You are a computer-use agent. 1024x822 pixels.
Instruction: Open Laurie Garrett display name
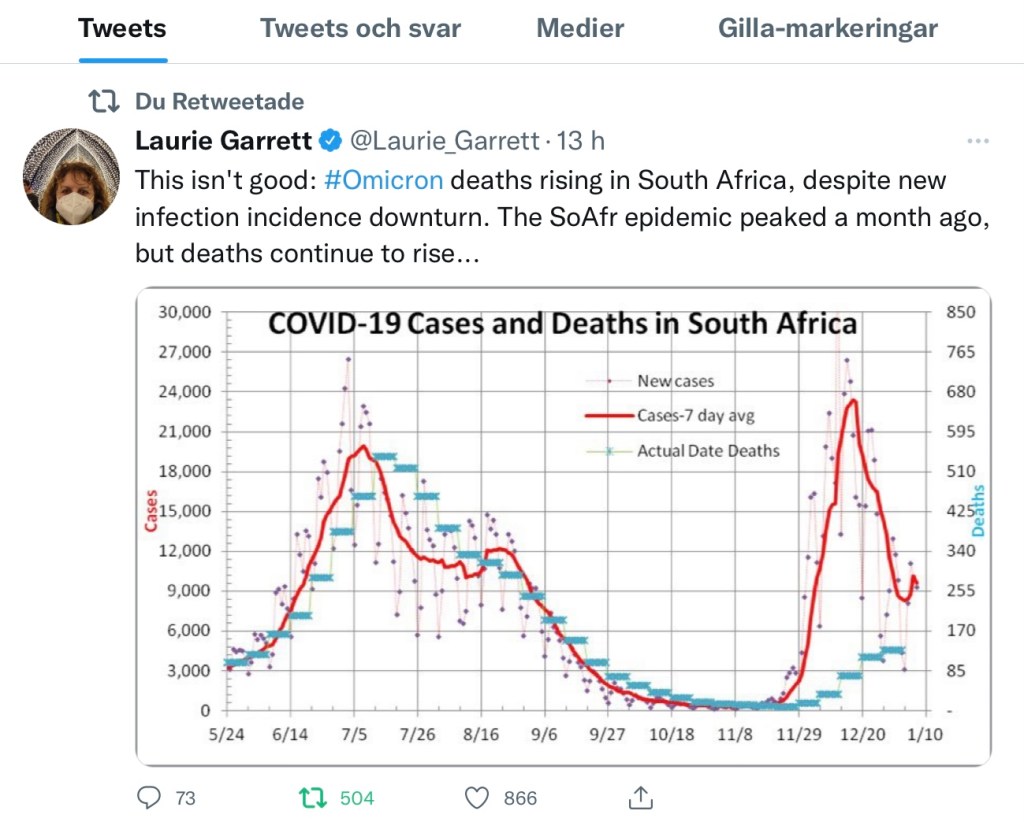223,141
